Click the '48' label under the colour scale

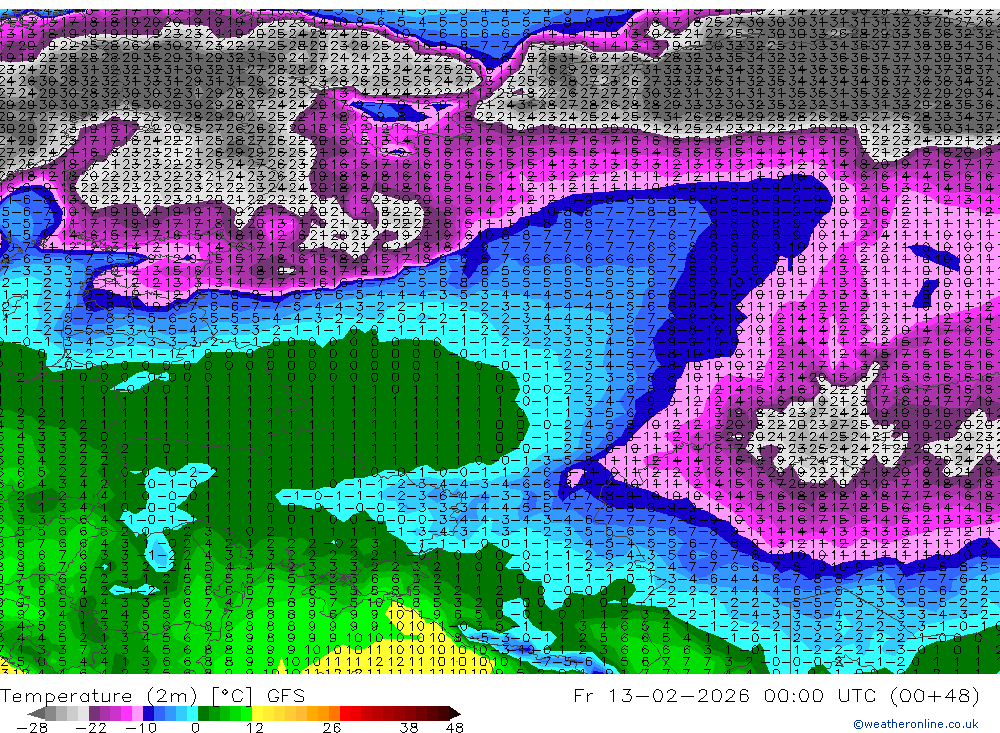coord(455,727)
